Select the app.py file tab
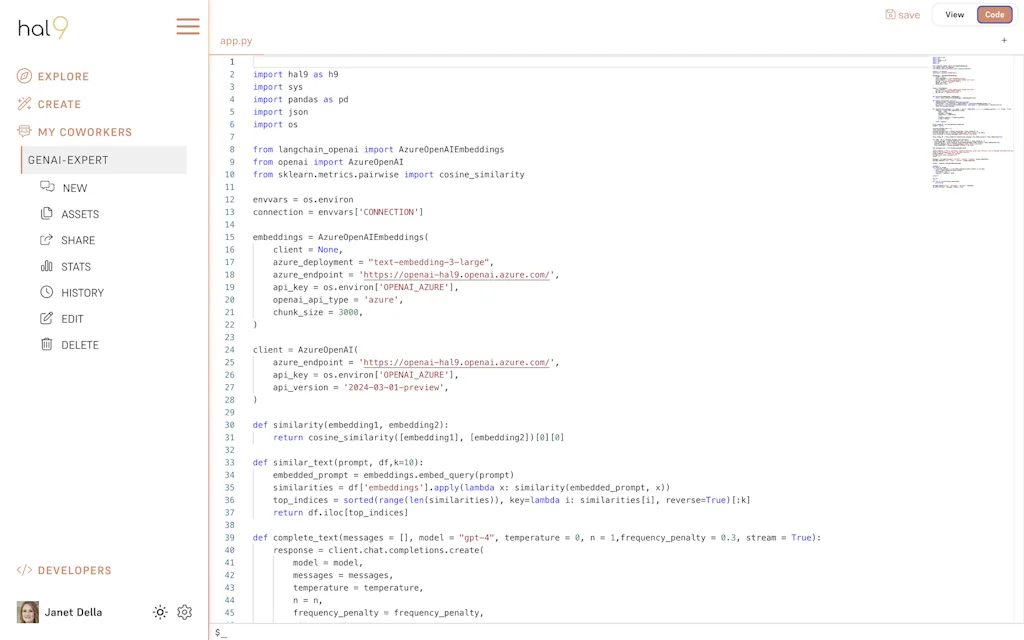 pyautogui.click(x=236, y=41)
